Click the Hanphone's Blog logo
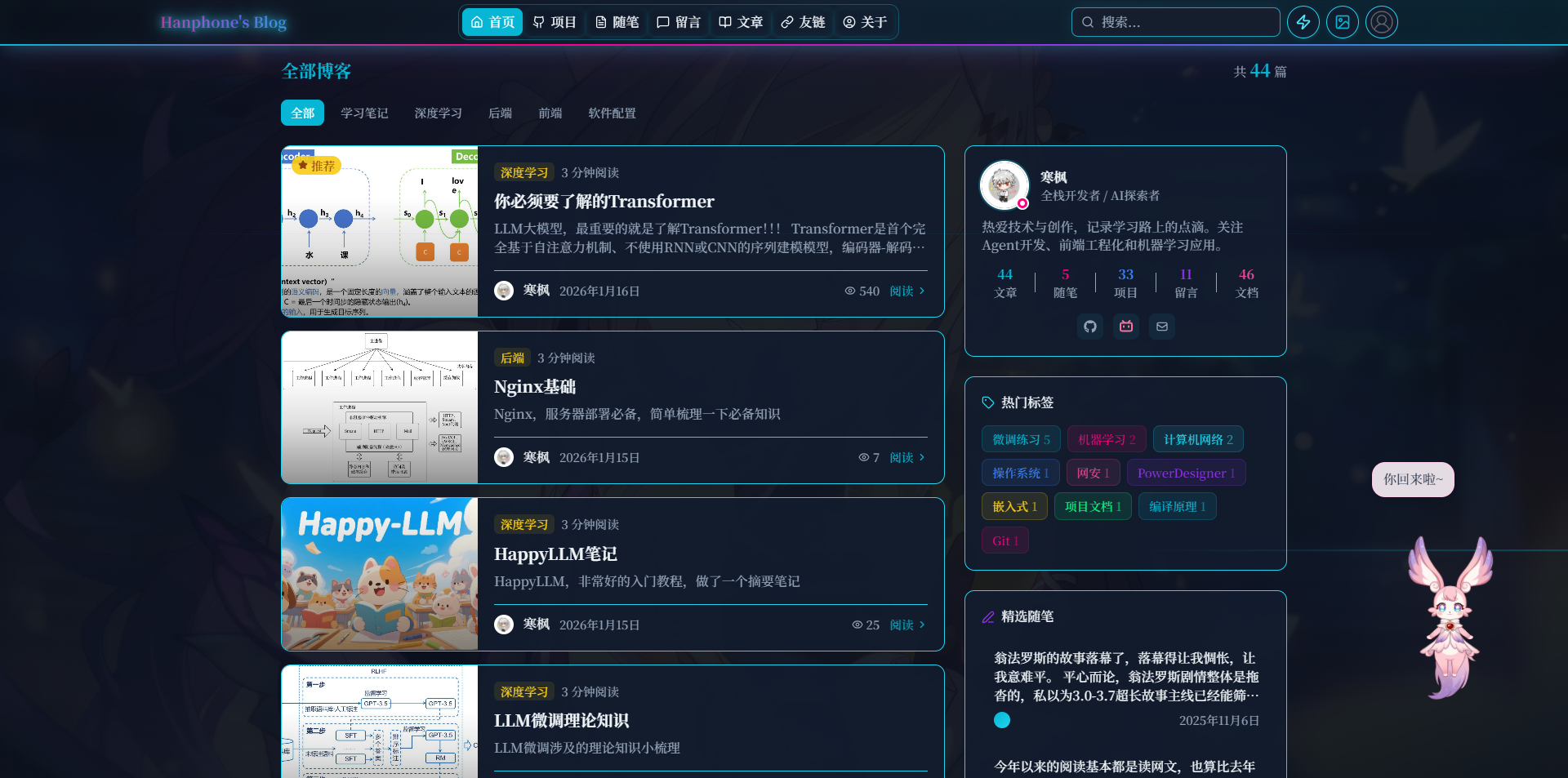Image resolution: width=1568 pixels, height=778 pixels. coord(223,22)
